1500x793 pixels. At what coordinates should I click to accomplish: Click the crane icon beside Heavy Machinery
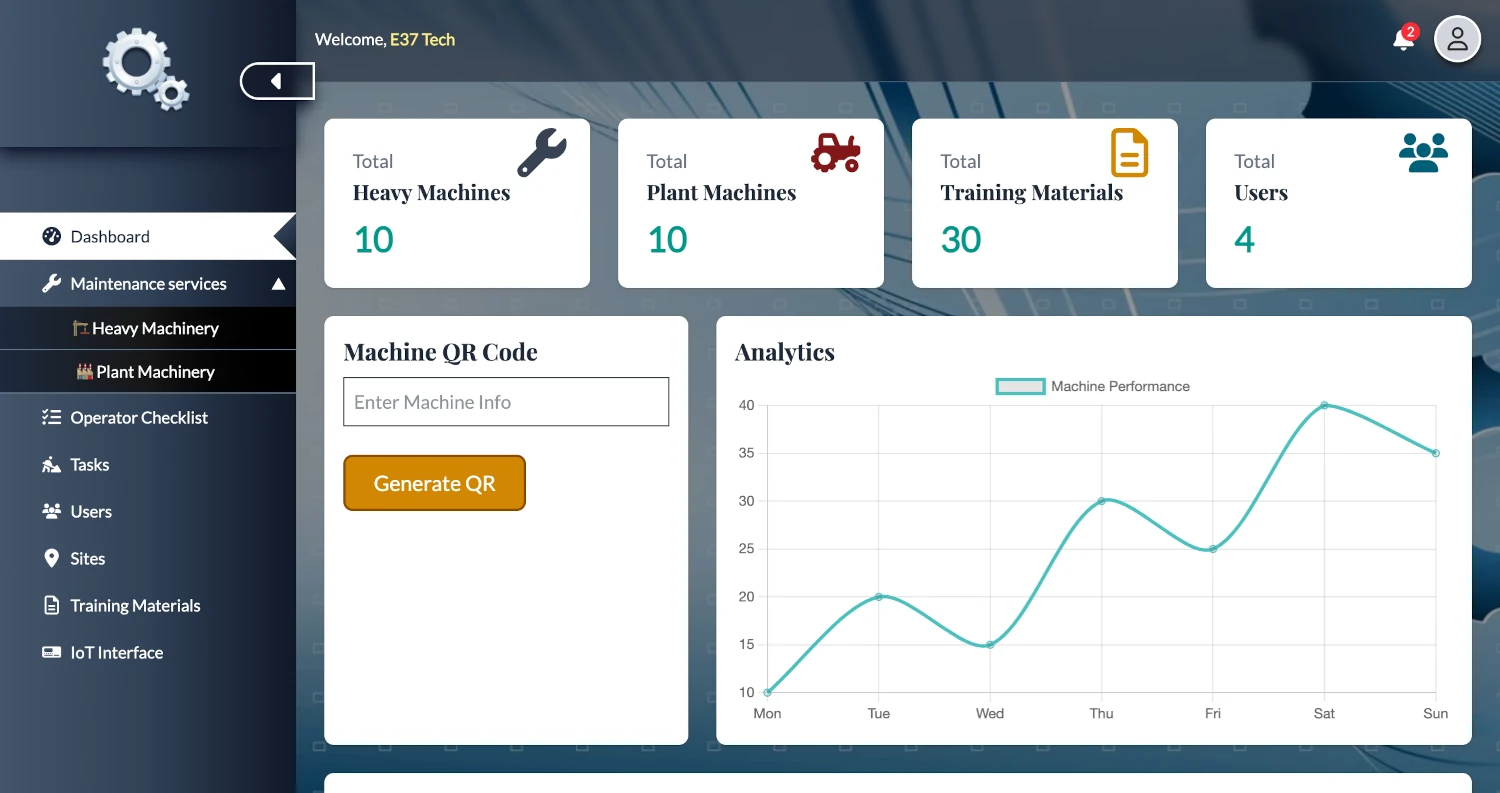(x=81, y=328)
